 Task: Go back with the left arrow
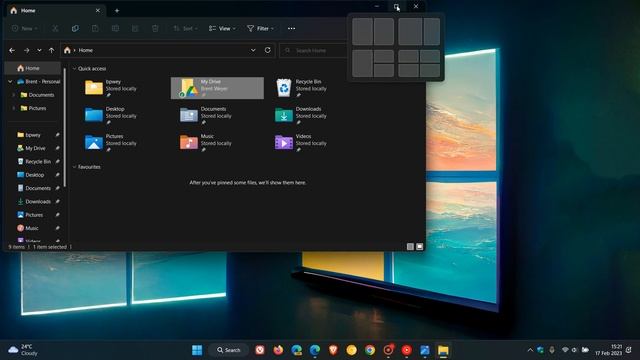click(12, 50)
